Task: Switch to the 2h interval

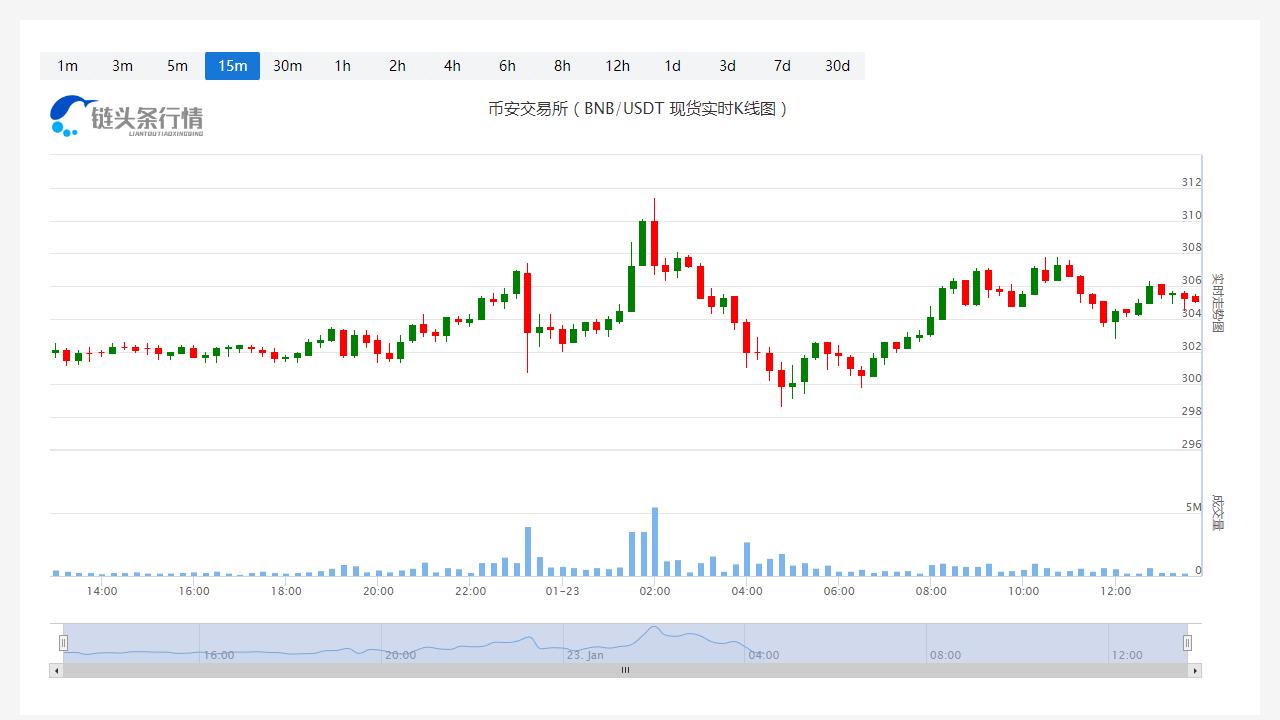Action: (397, 66)
